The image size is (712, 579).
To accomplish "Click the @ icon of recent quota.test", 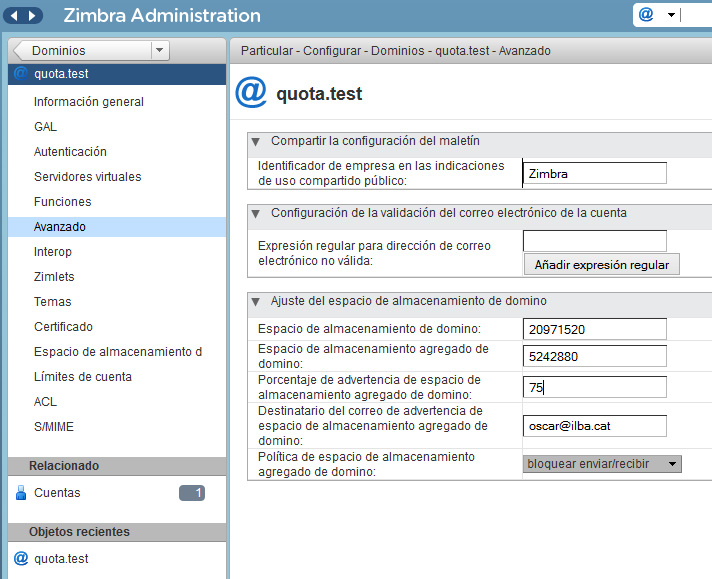I will pyautogui.click(x=21, y=558).
